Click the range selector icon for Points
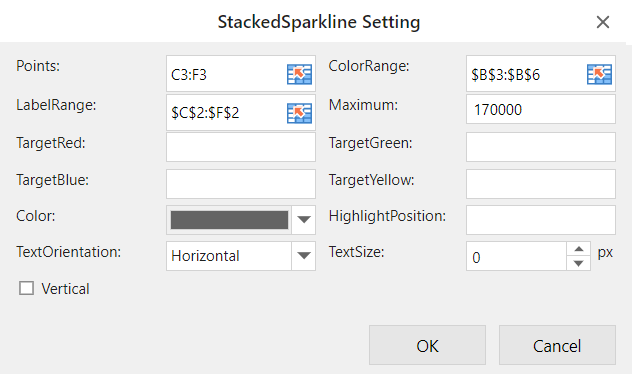The height and width of the screenshot is (374, 632). (x=299, y=74)
